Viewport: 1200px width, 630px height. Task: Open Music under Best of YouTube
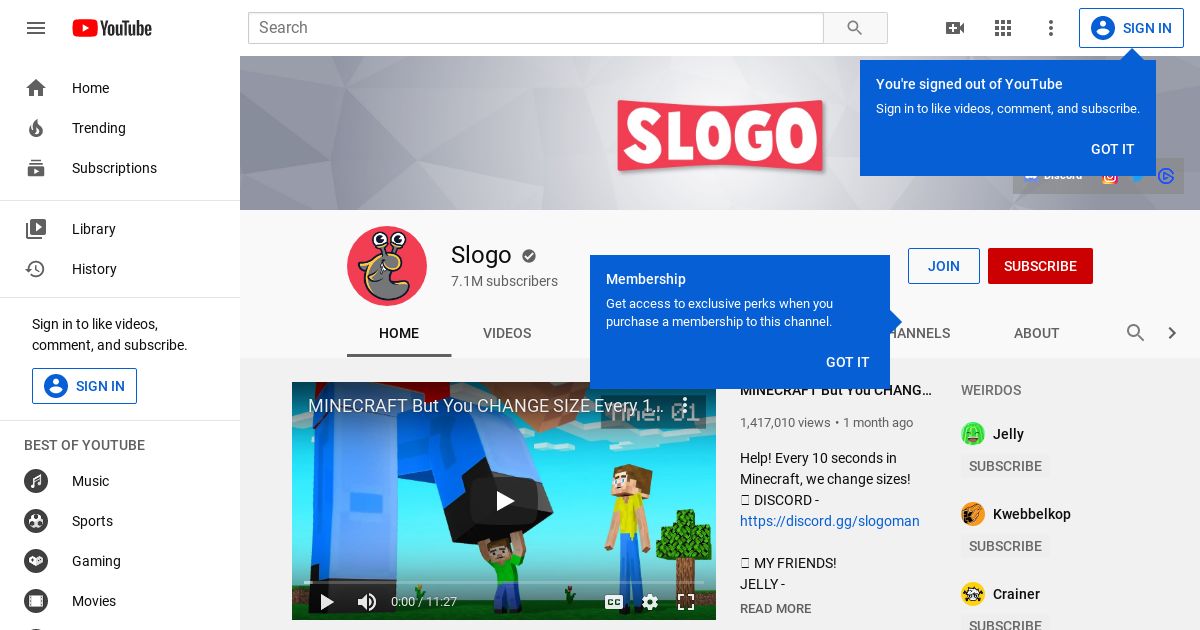(x=120, y=481)
